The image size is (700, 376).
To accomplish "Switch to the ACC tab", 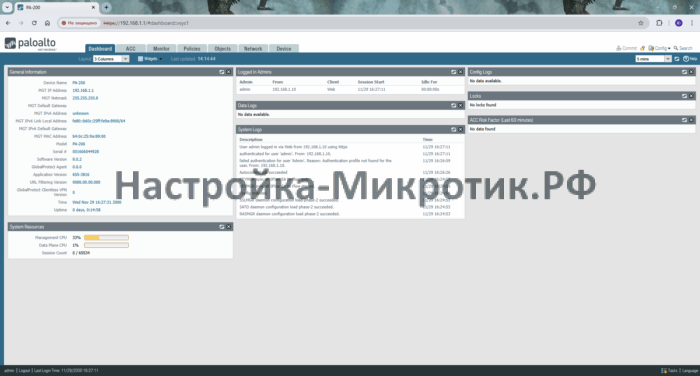I will tap(130, 49).
